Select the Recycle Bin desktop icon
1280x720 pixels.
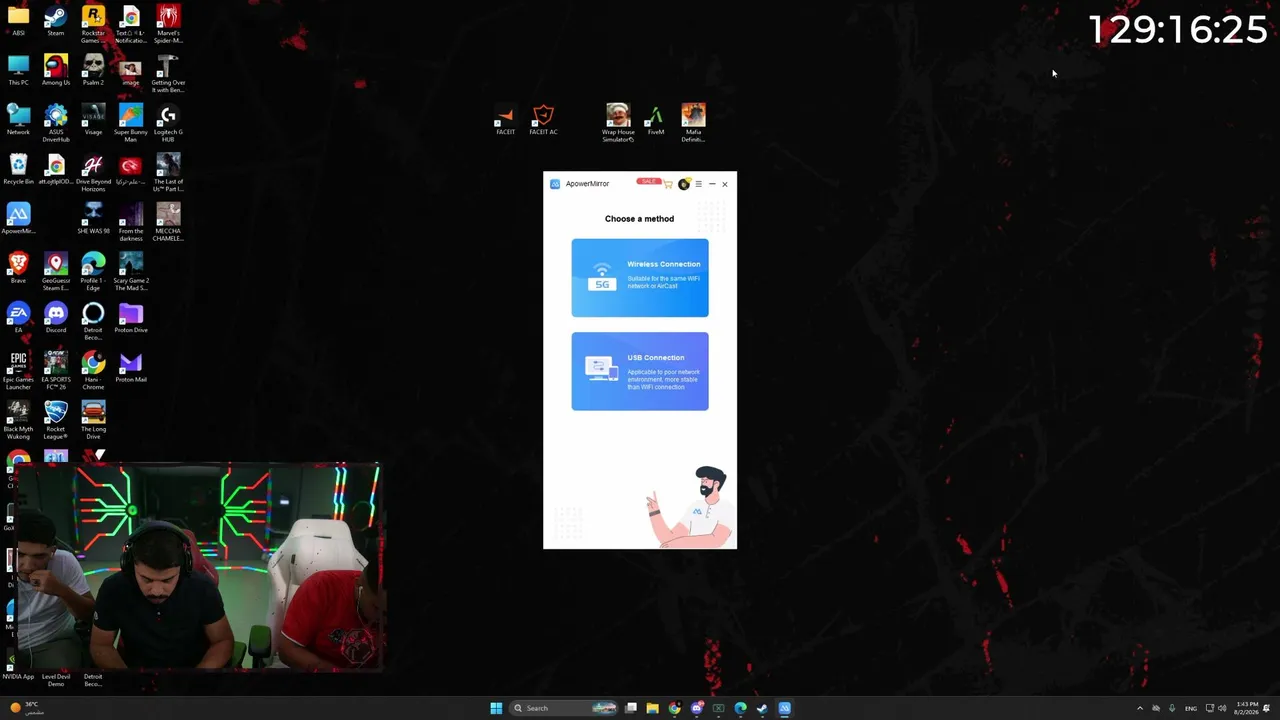18,169
